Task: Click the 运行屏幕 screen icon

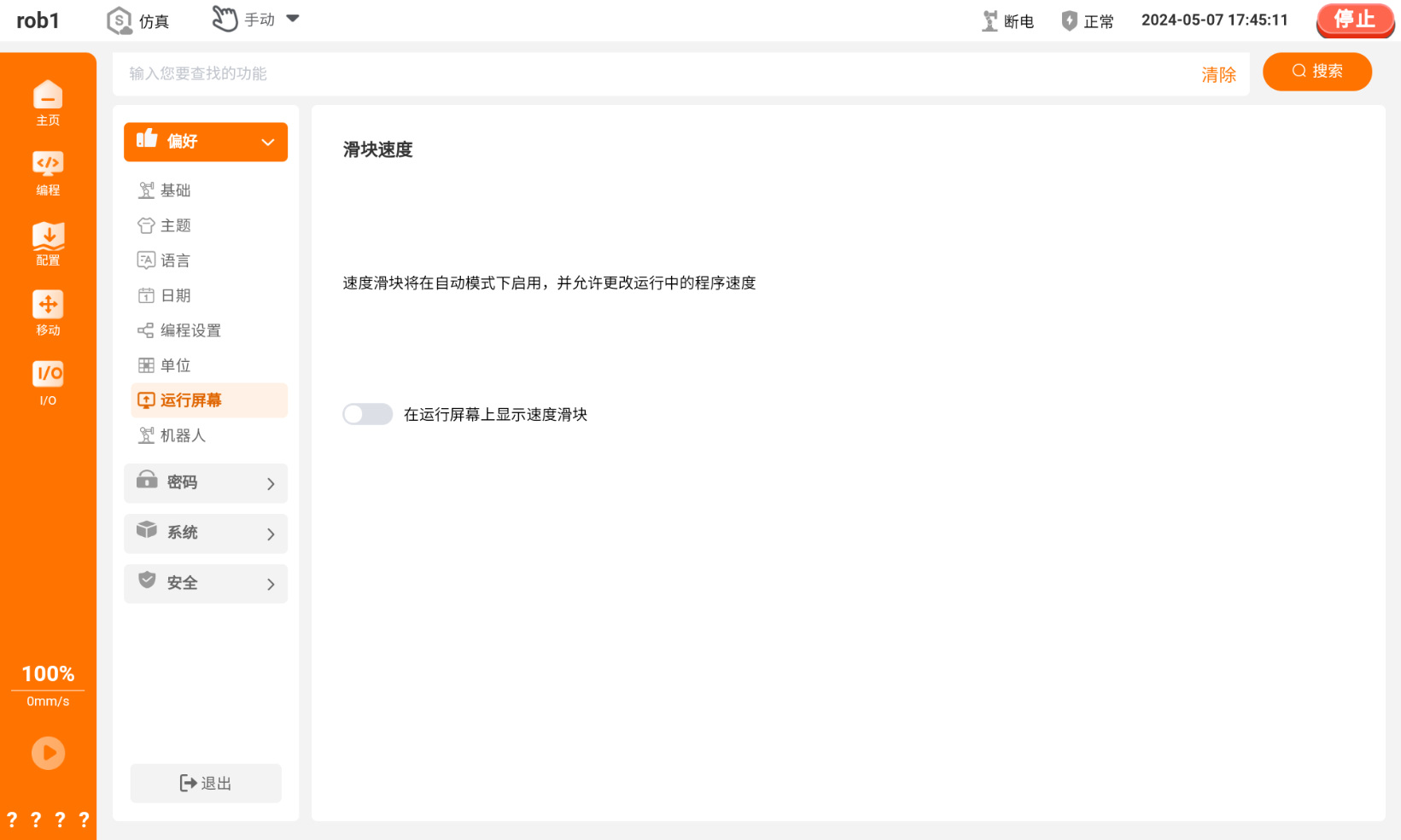Action: [x=146, y=400]
